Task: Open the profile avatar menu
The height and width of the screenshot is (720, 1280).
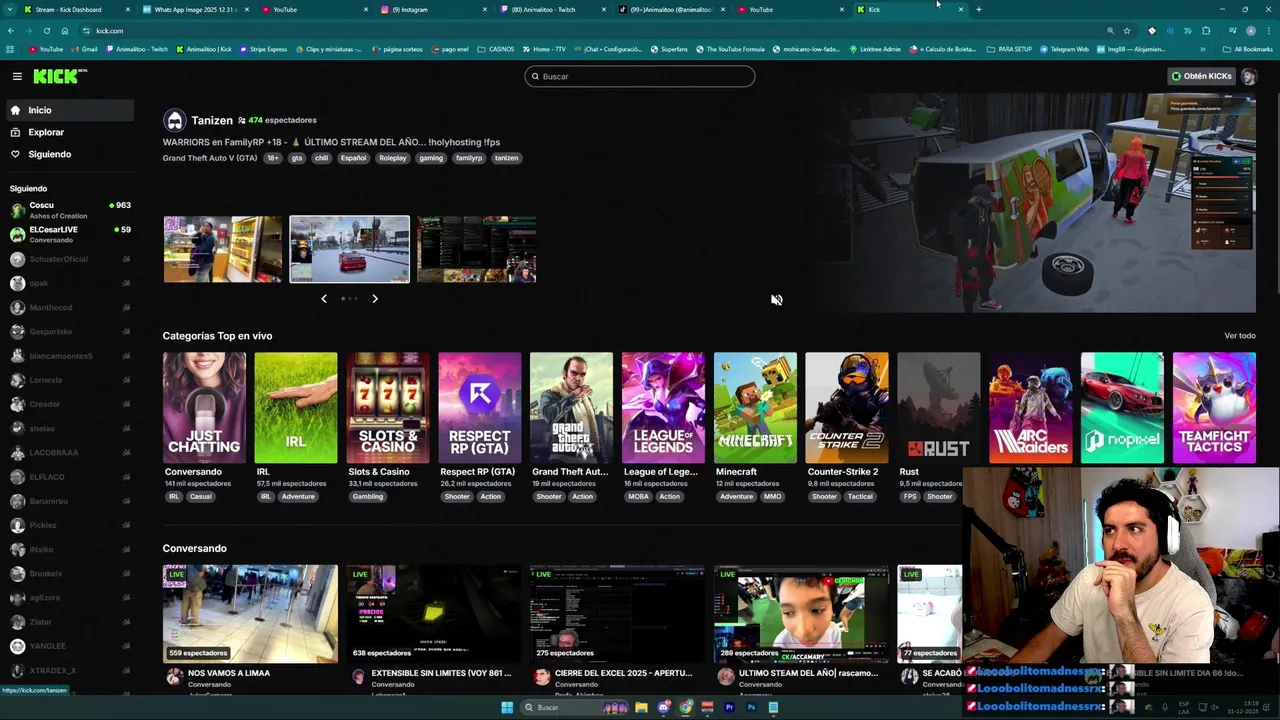Action: coord(1248,76)
